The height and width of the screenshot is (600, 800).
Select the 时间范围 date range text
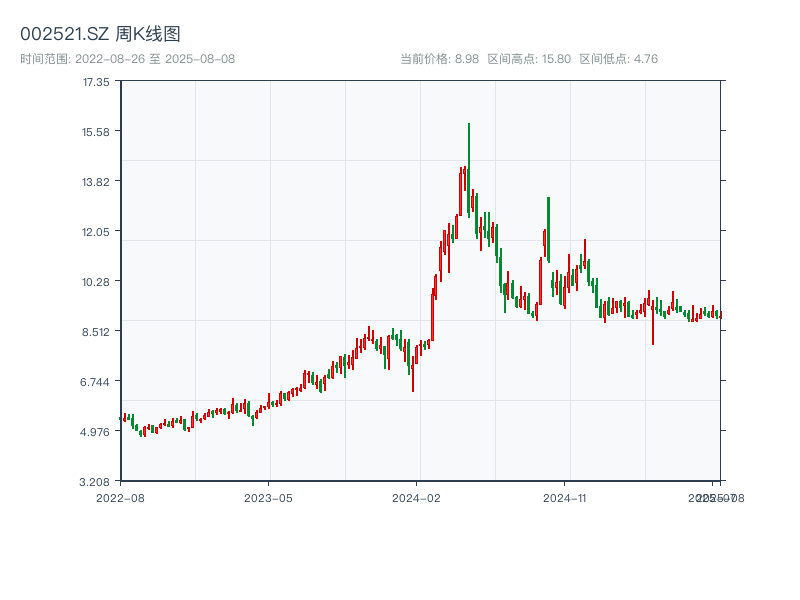(x=127, y=59)
